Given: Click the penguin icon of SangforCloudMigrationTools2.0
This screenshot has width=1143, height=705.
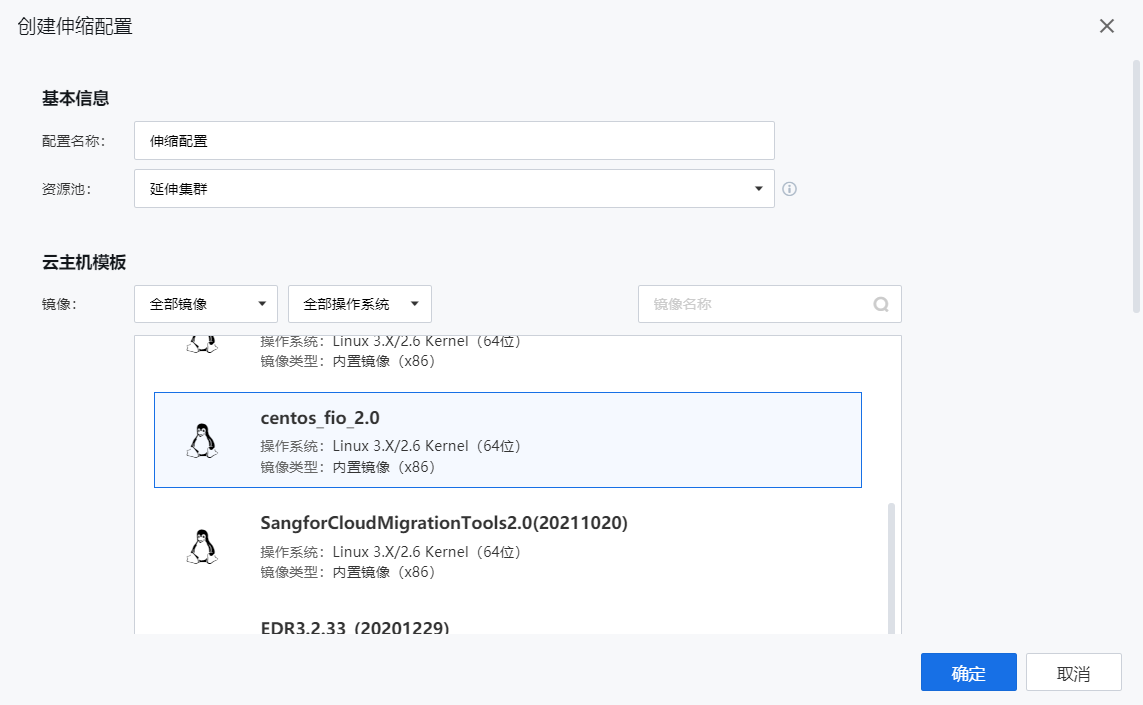Looking at the screenshot, I should click(202, 546).
